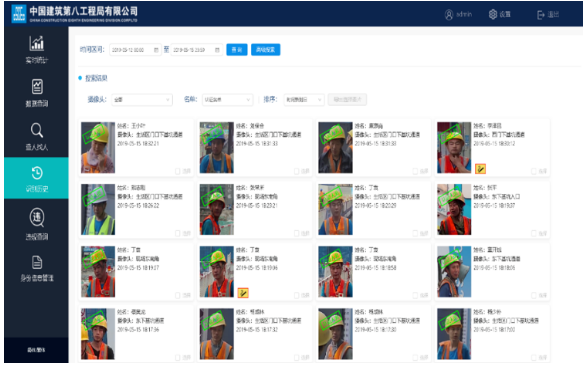Click the blue advanced search button

(x=265, y=50)
